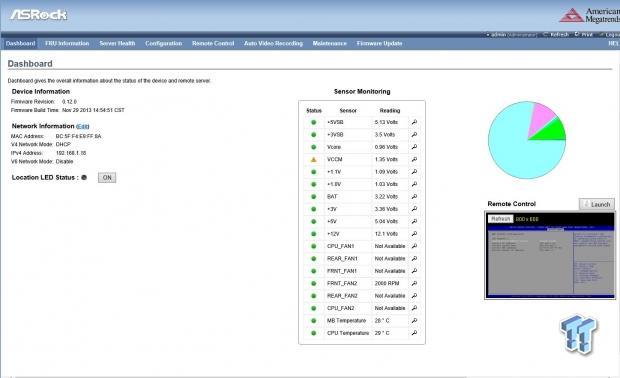The image size is (620, 378).
Task: Inspect the +12V sensor magnifier icon
Action: pos(414,234)
